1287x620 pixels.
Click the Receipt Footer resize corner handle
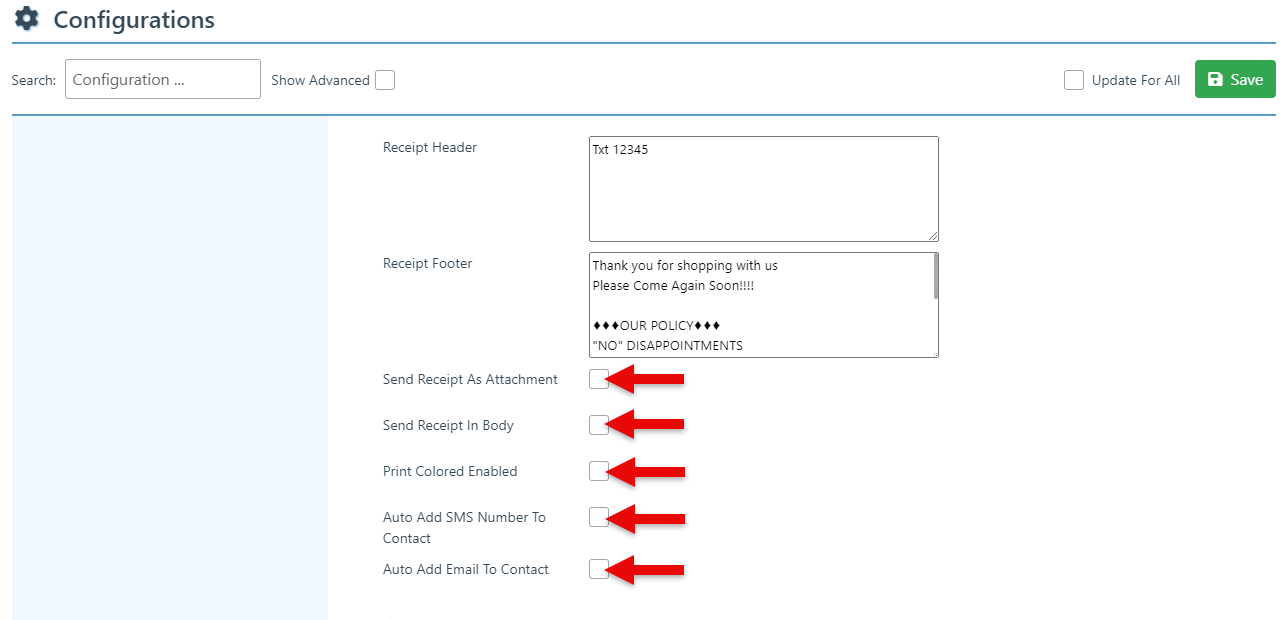pos(933,352)
